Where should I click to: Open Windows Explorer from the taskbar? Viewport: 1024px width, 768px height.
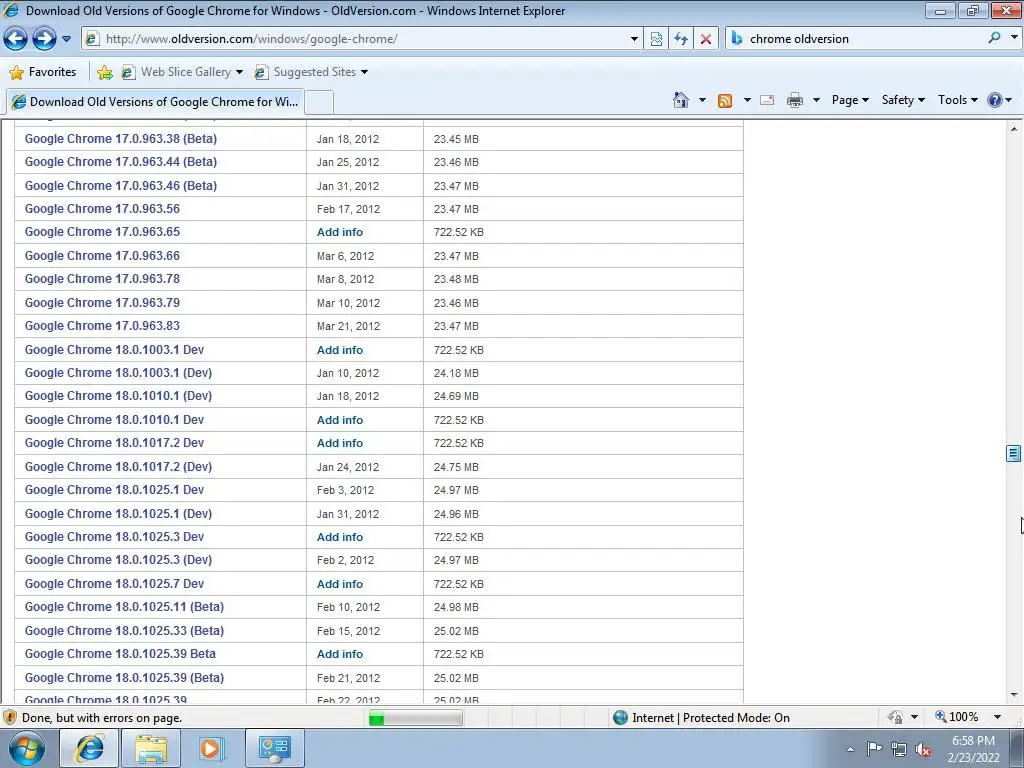coord(151,748)
